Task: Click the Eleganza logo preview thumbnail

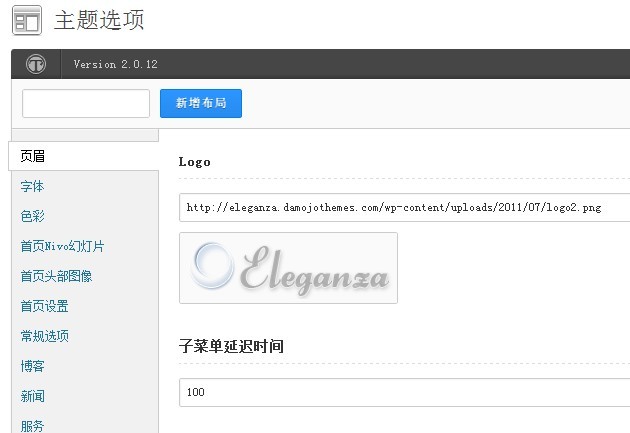Action: click(x=288, y=268)
